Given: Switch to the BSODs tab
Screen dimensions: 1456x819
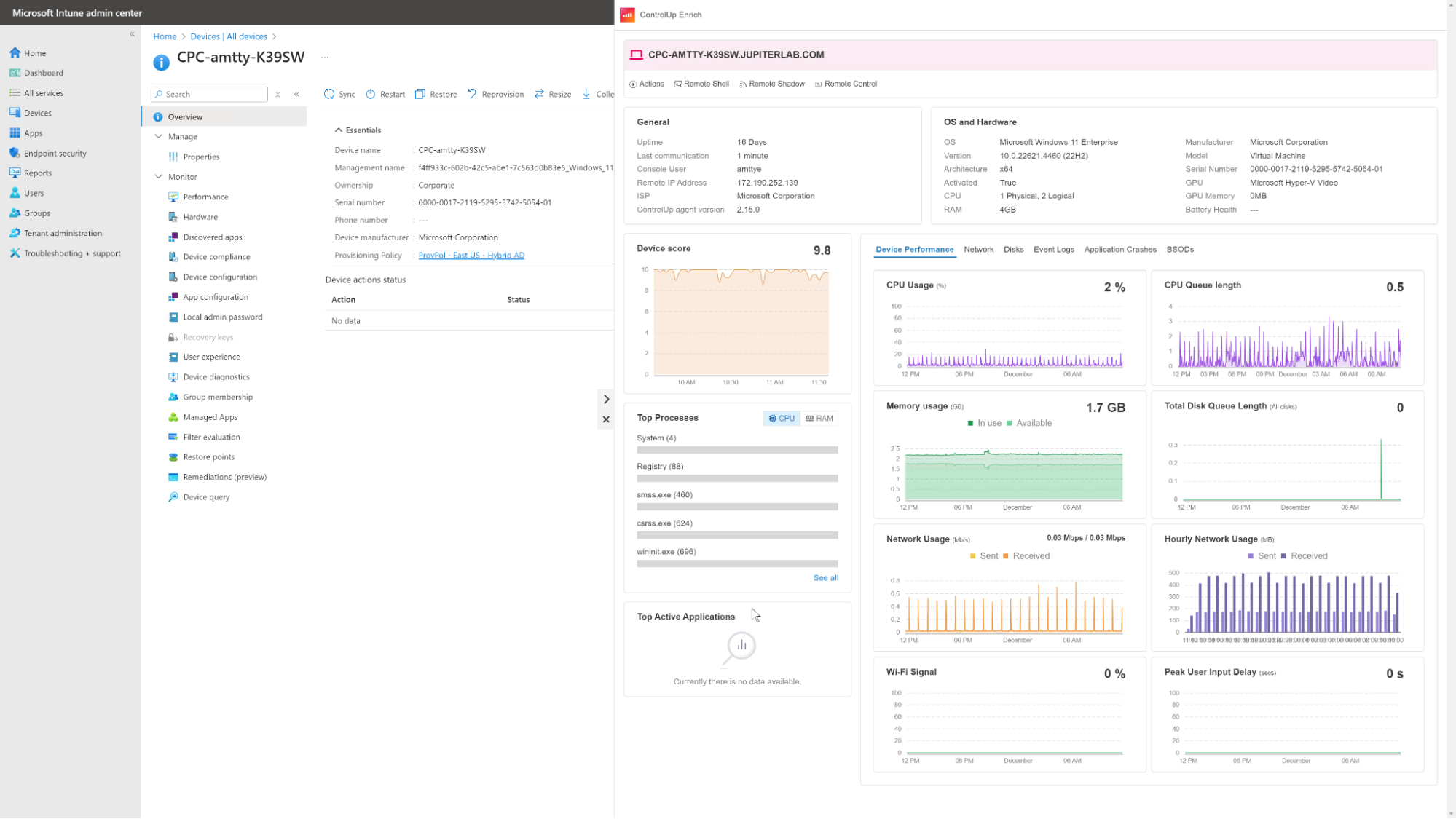Looking at the screenshot, I should click(1180, 250).
